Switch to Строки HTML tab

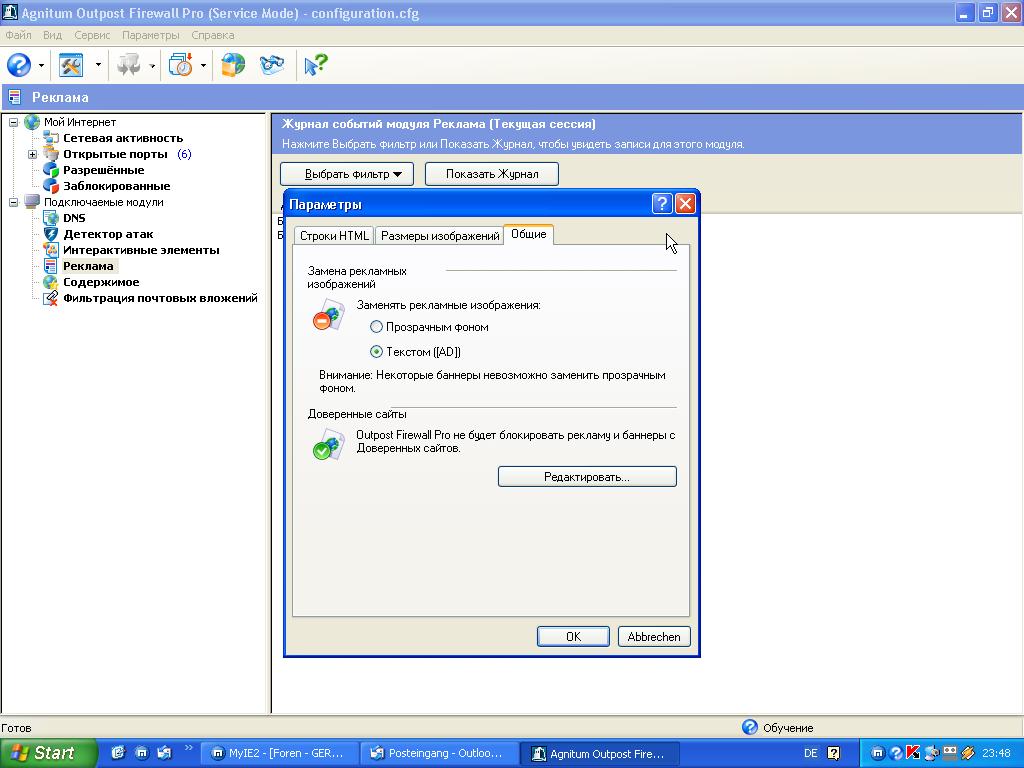pos(334,236)
